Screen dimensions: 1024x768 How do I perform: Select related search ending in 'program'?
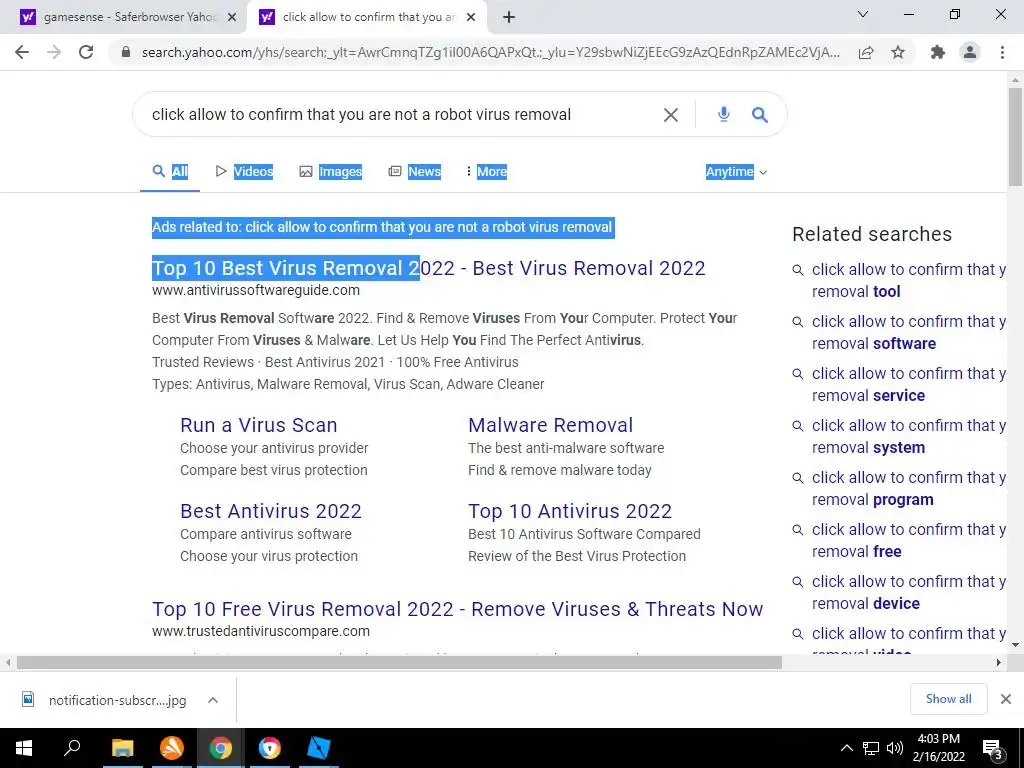(899, 488)
